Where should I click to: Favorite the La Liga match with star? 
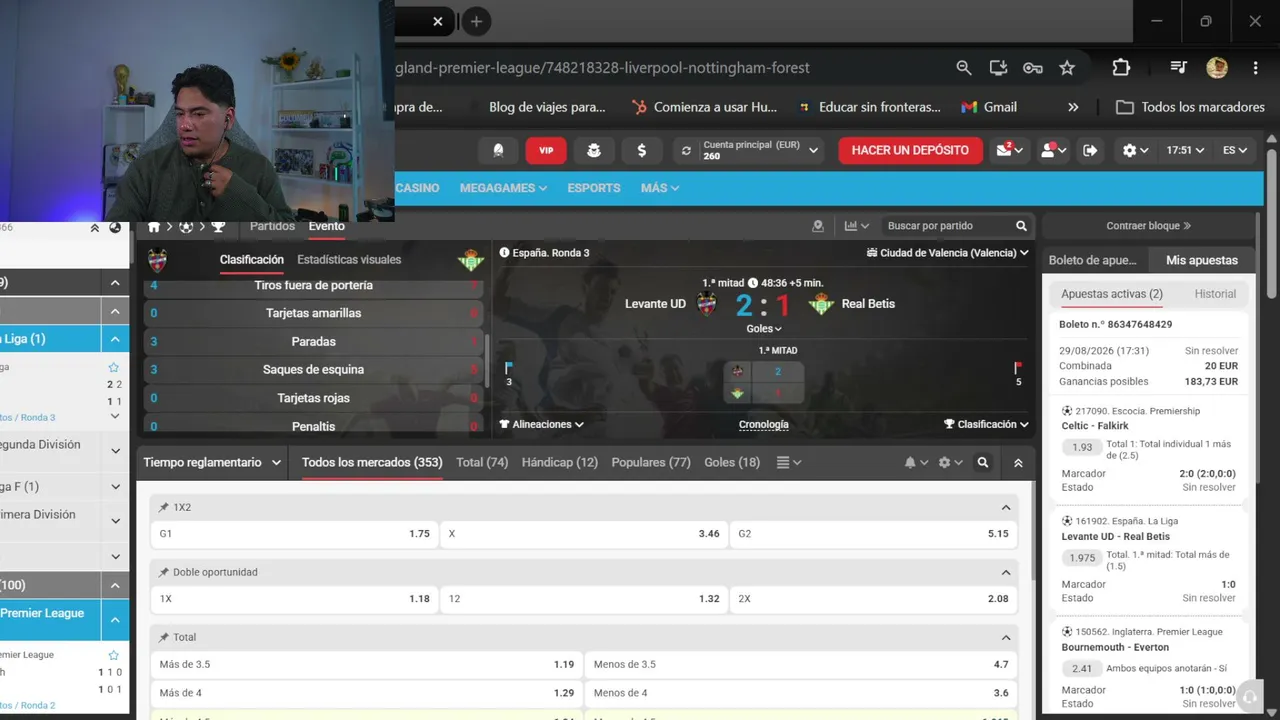(114, 367)
